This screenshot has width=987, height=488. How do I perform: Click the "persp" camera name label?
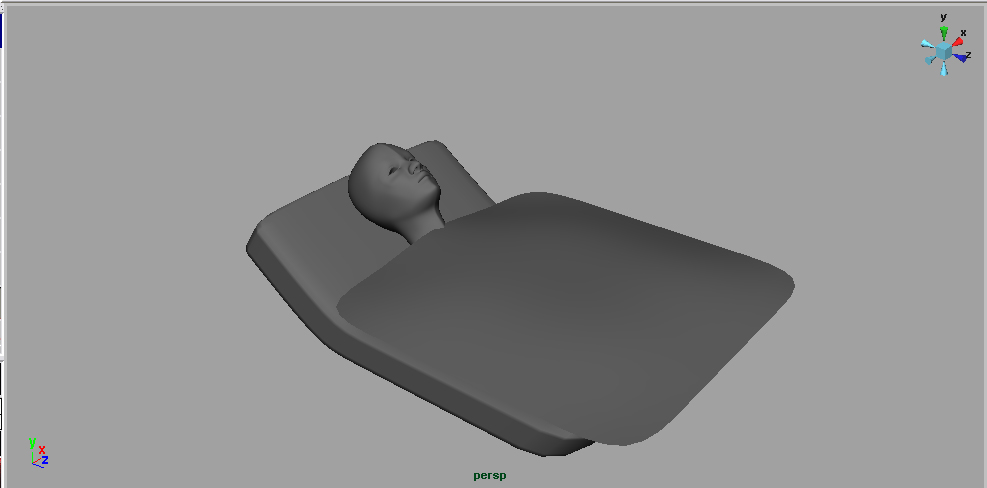490,476
